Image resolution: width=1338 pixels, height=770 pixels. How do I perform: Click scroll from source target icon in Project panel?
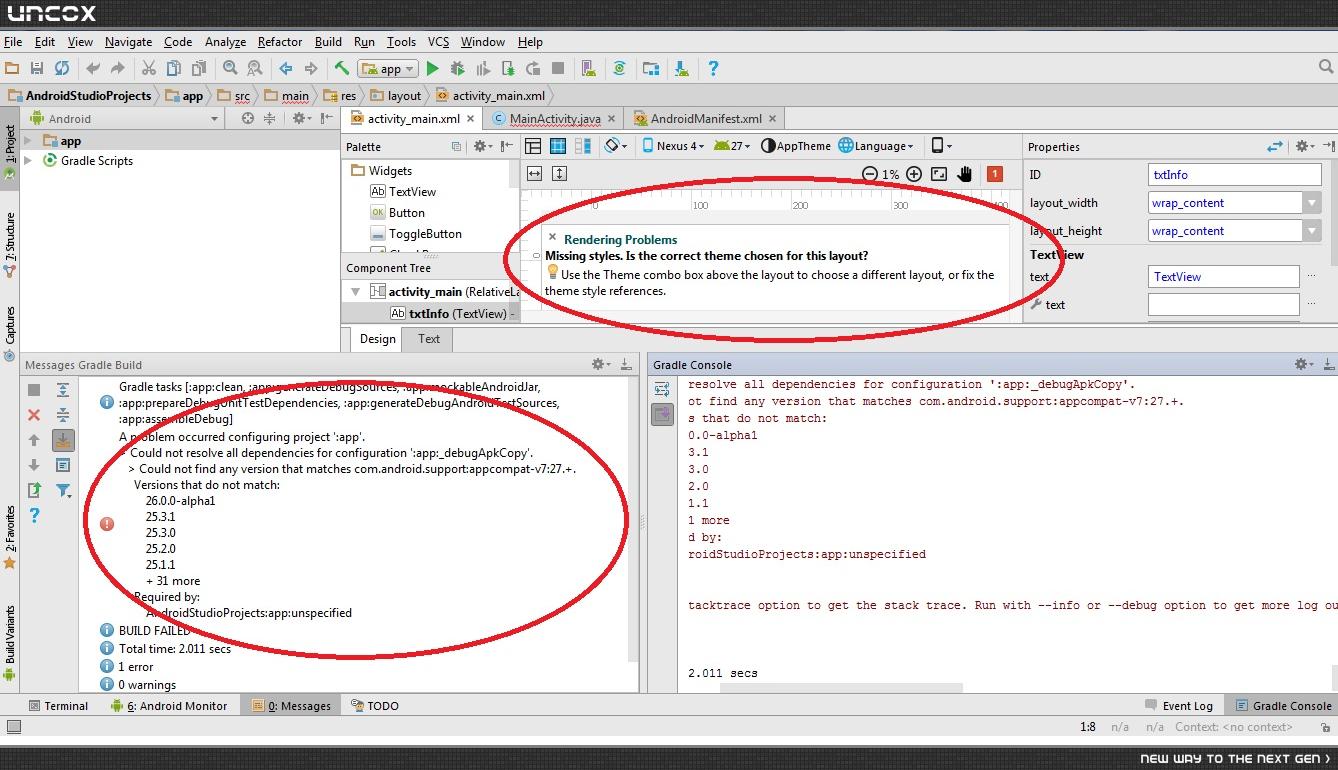[248, 118]
